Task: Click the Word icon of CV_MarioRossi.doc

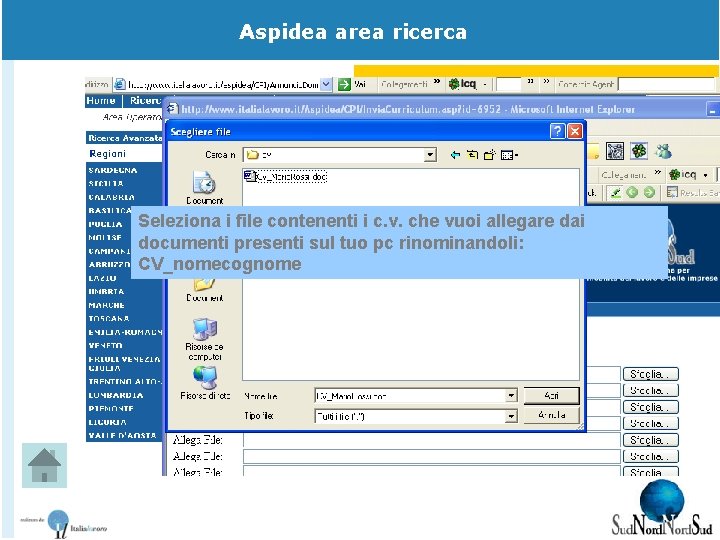Action: tap(249, 176)
